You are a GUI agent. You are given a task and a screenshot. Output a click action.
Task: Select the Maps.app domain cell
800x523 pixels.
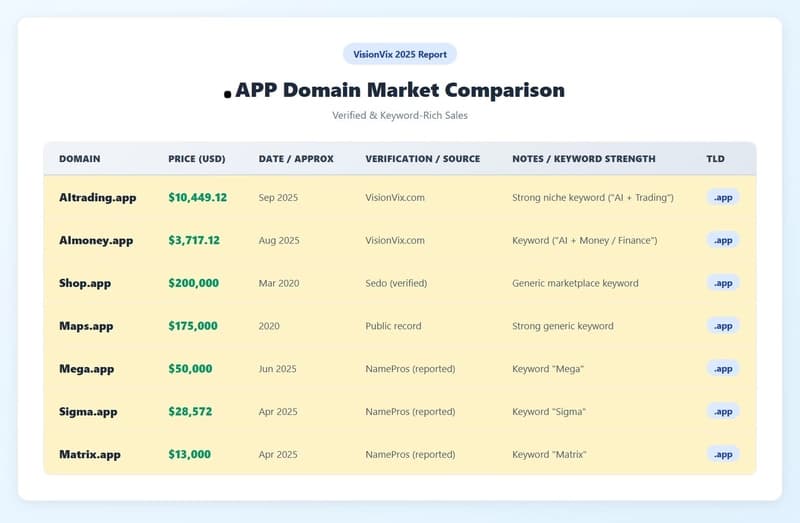86,326
